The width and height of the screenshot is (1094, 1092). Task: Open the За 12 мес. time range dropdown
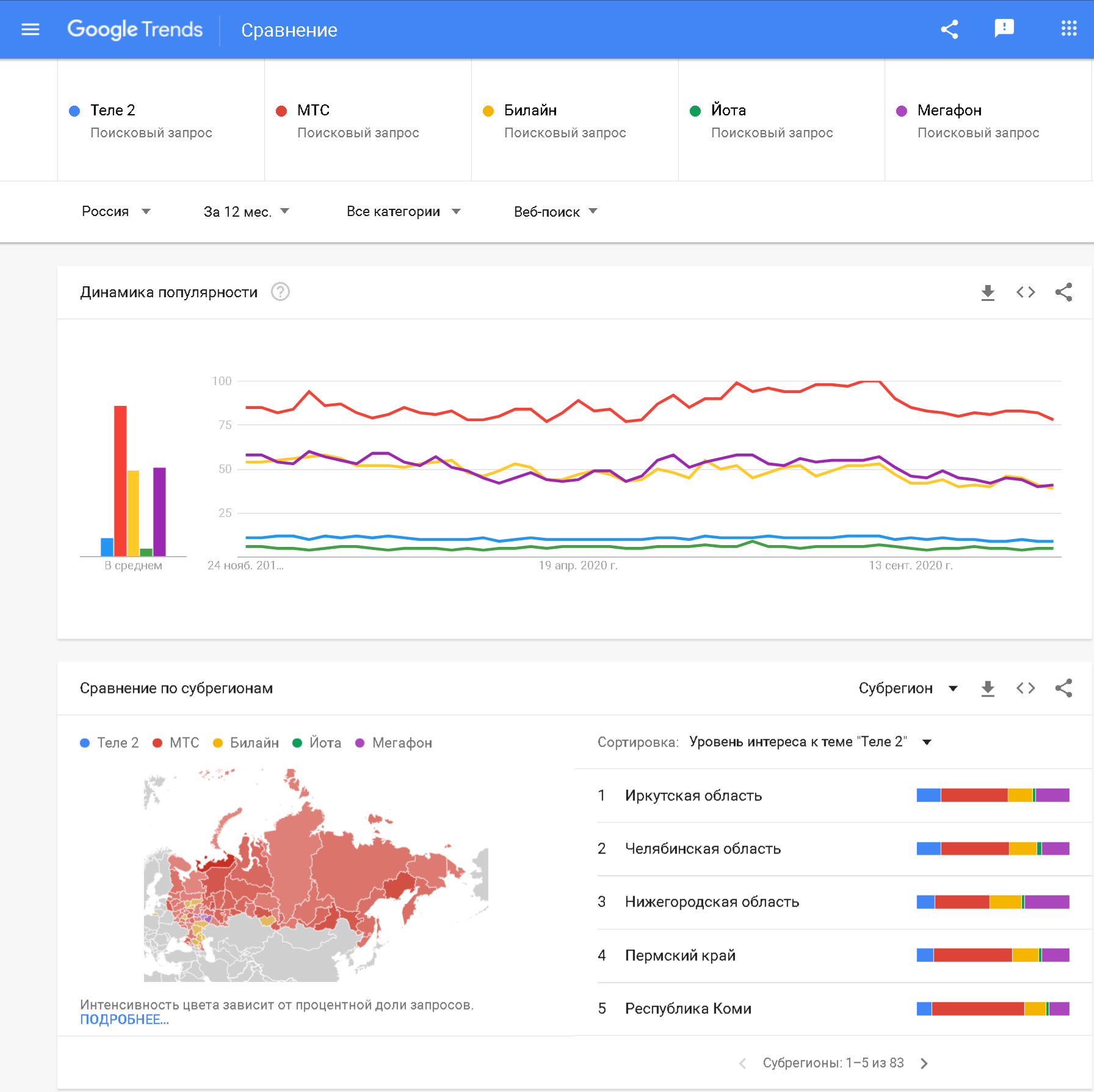(246, 212)
